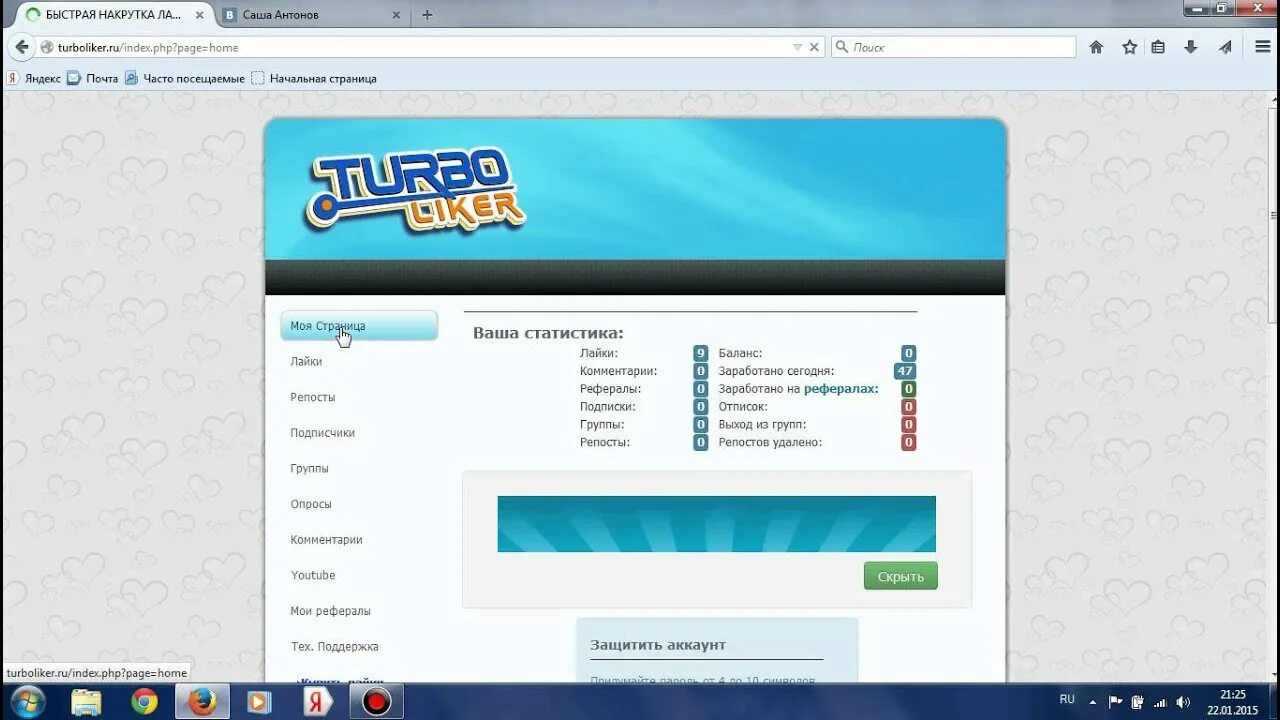Viewport: 1280px width, 720px height.
Task: Open Youtube section in sidebar
Action: 313,575
